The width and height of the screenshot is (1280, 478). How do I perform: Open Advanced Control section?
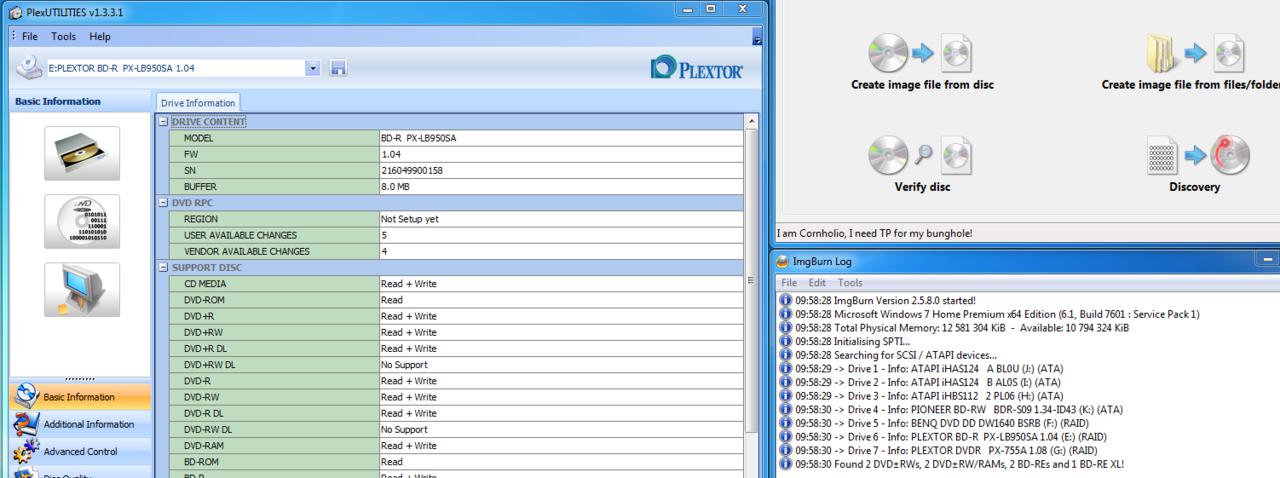tap(80, 451)
